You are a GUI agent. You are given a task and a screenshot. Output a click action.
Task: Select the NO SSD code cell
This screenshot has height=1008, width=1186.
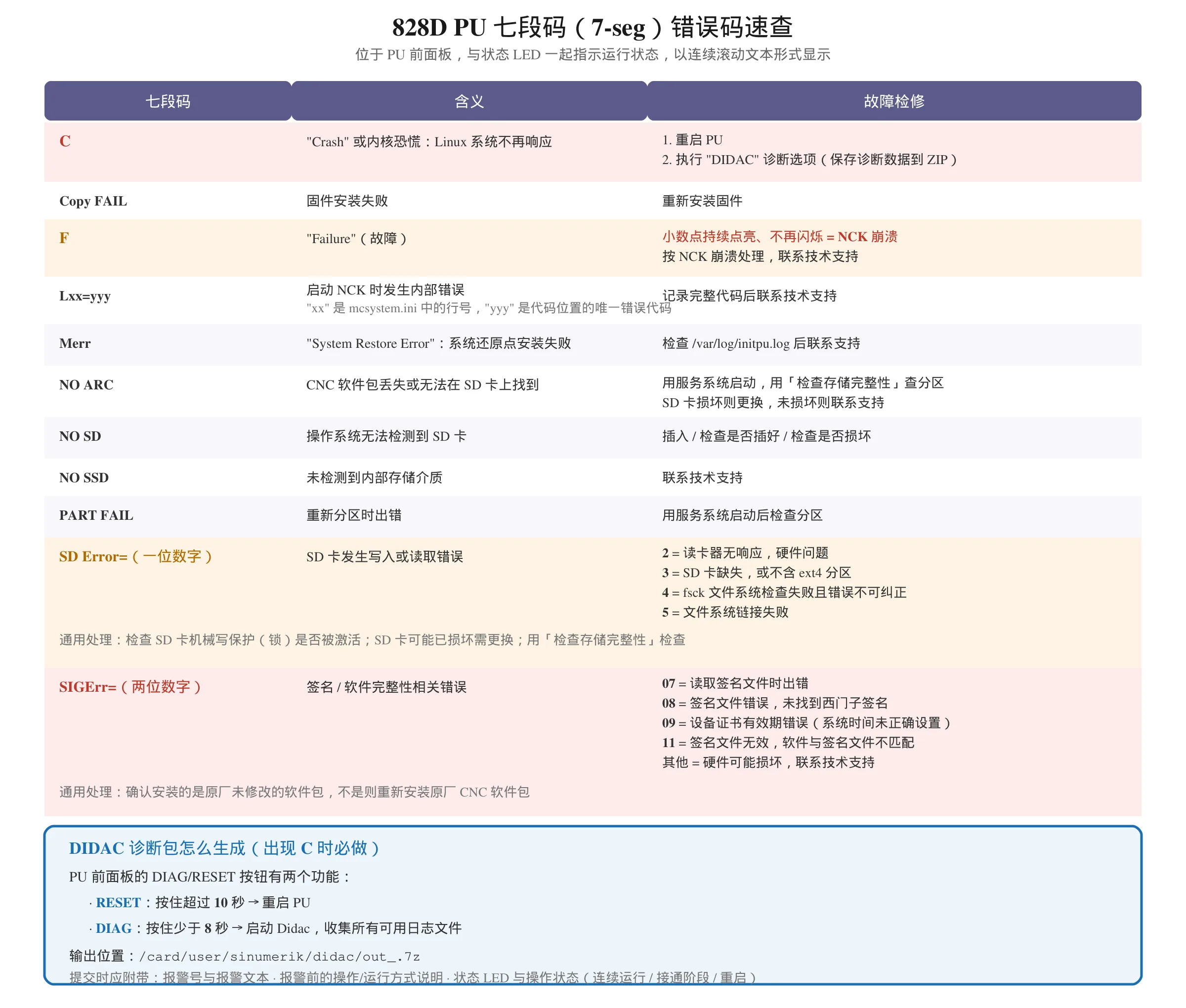pos(84,477)
